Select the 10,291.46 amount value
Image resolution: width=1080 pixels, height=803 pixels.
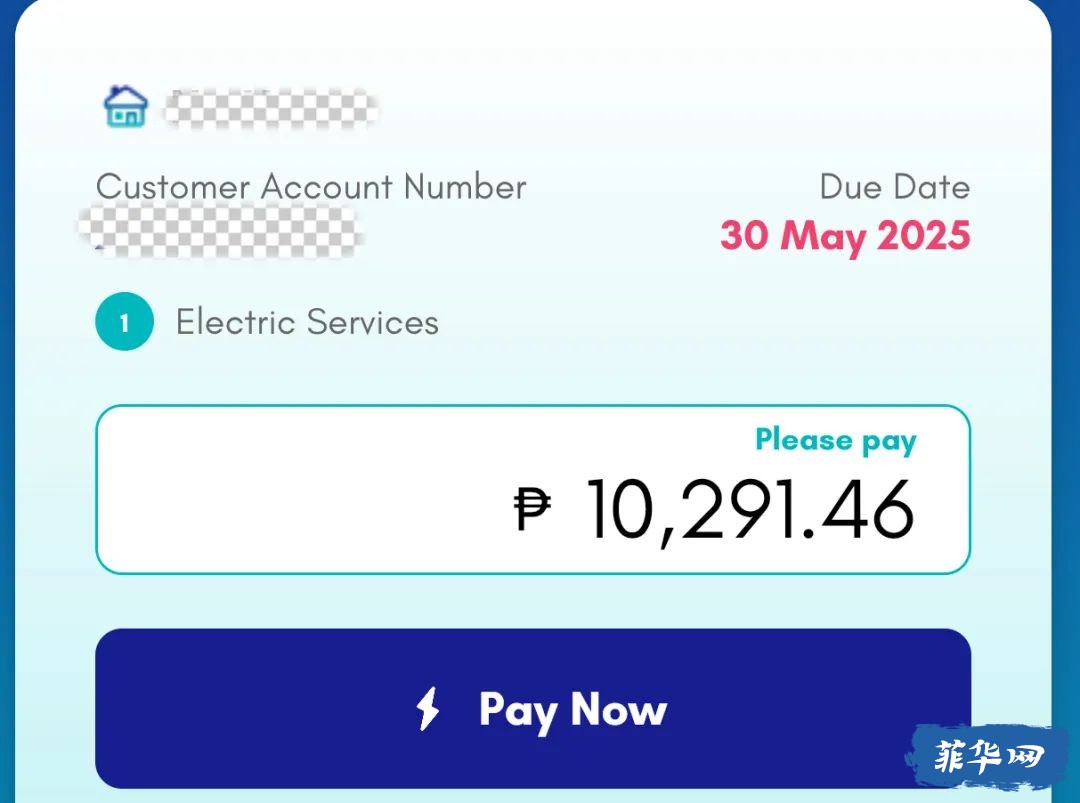coord(749,510)
